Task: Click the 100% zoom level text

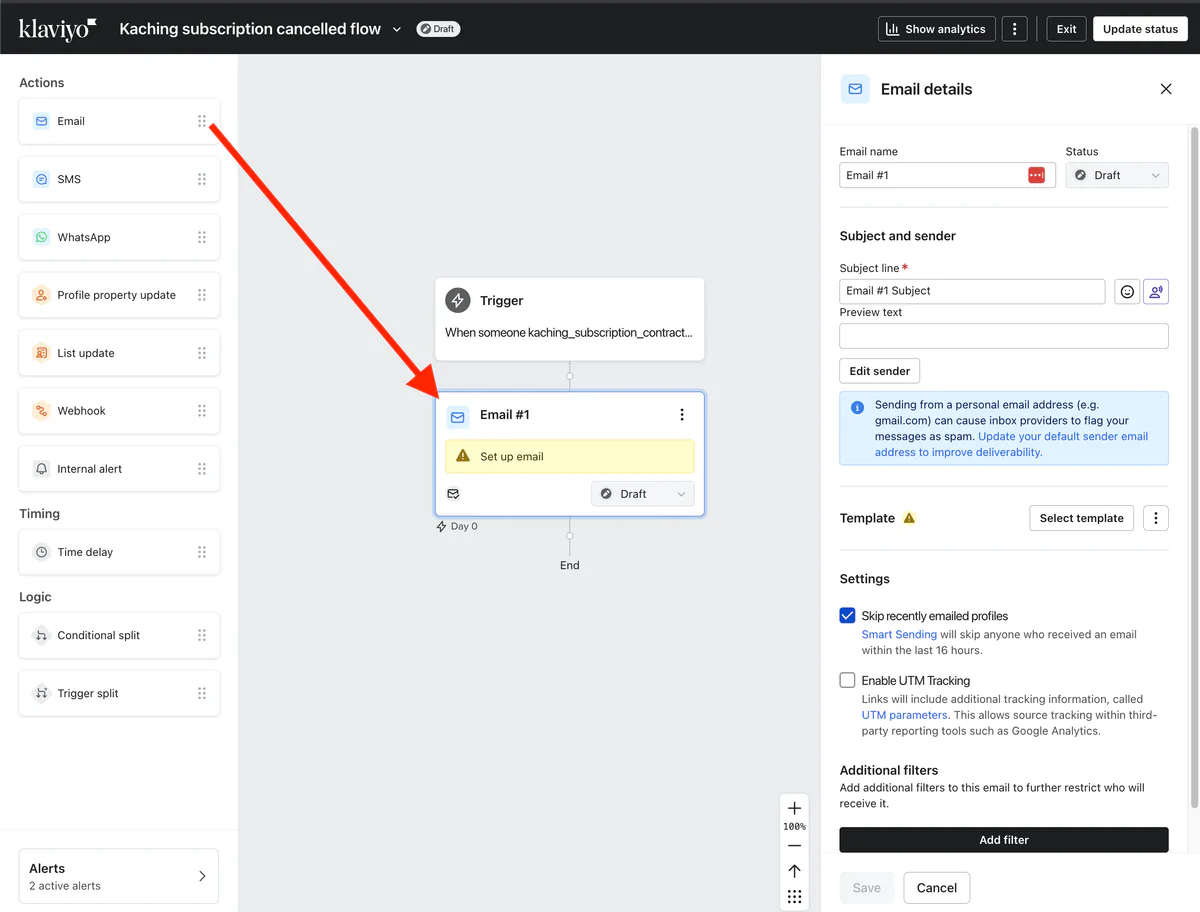Action: (x=794, y=827)
